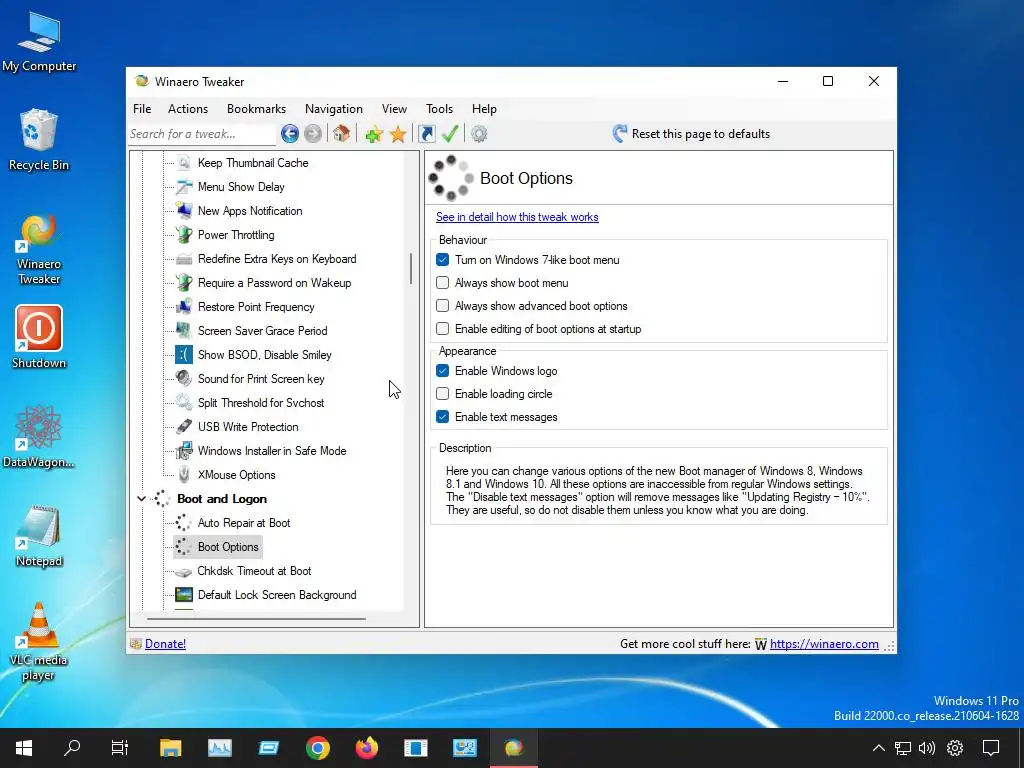Open File Explorer from the taskbar
Viewport: 1024px width, 768px height.
click(170, 748)
